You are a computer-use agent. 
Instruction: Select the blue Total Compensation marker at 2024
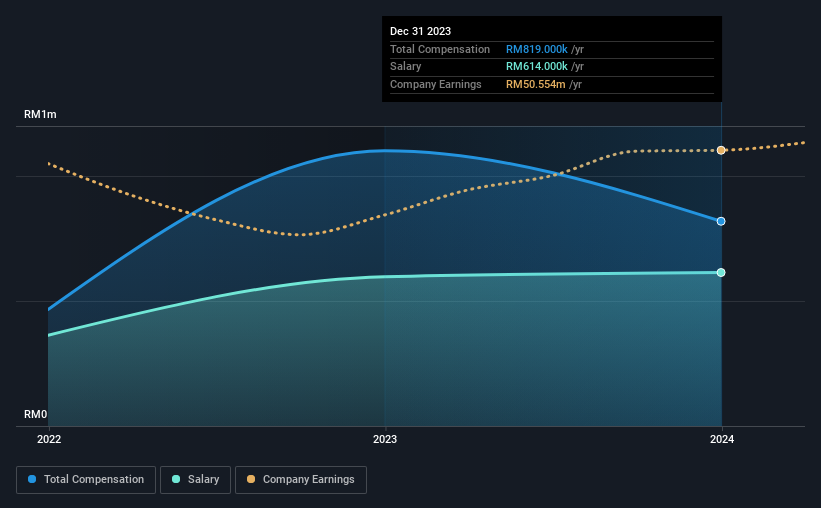click(721, 222)
